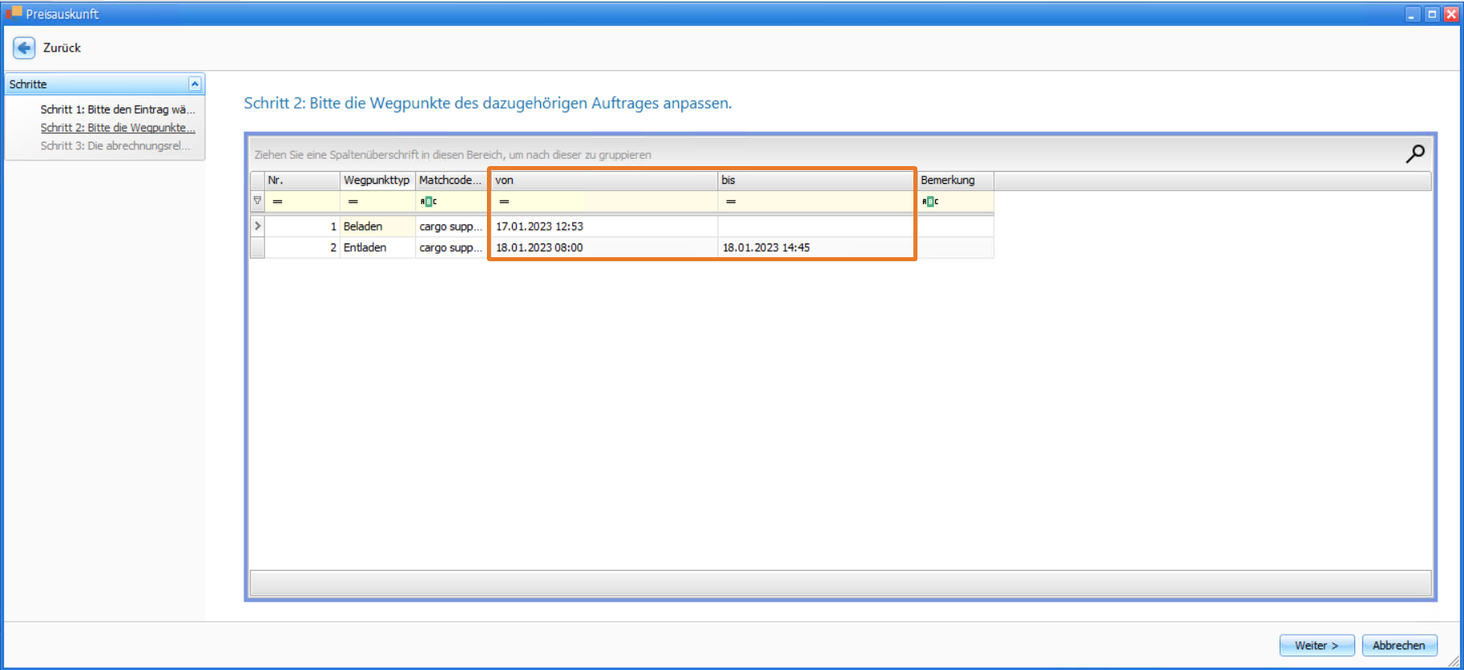1464x670 pixels.
Task: Collapse the Schritte panel
Action: (195, 84)
